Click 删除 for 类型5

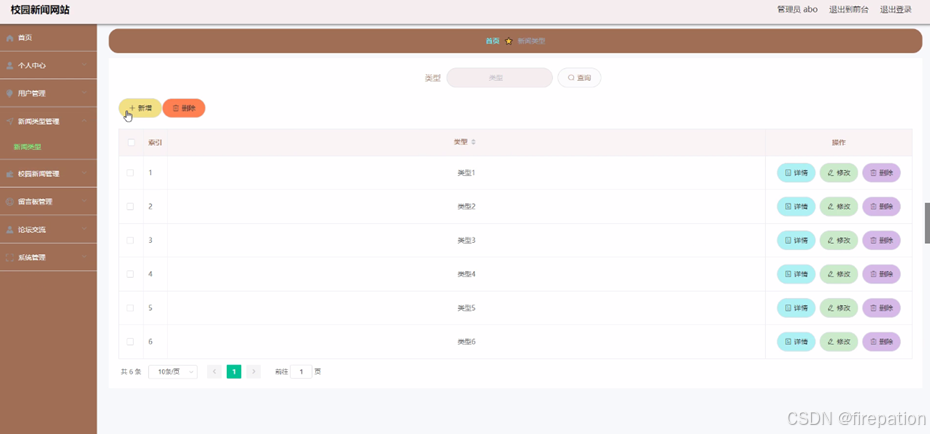881,308
